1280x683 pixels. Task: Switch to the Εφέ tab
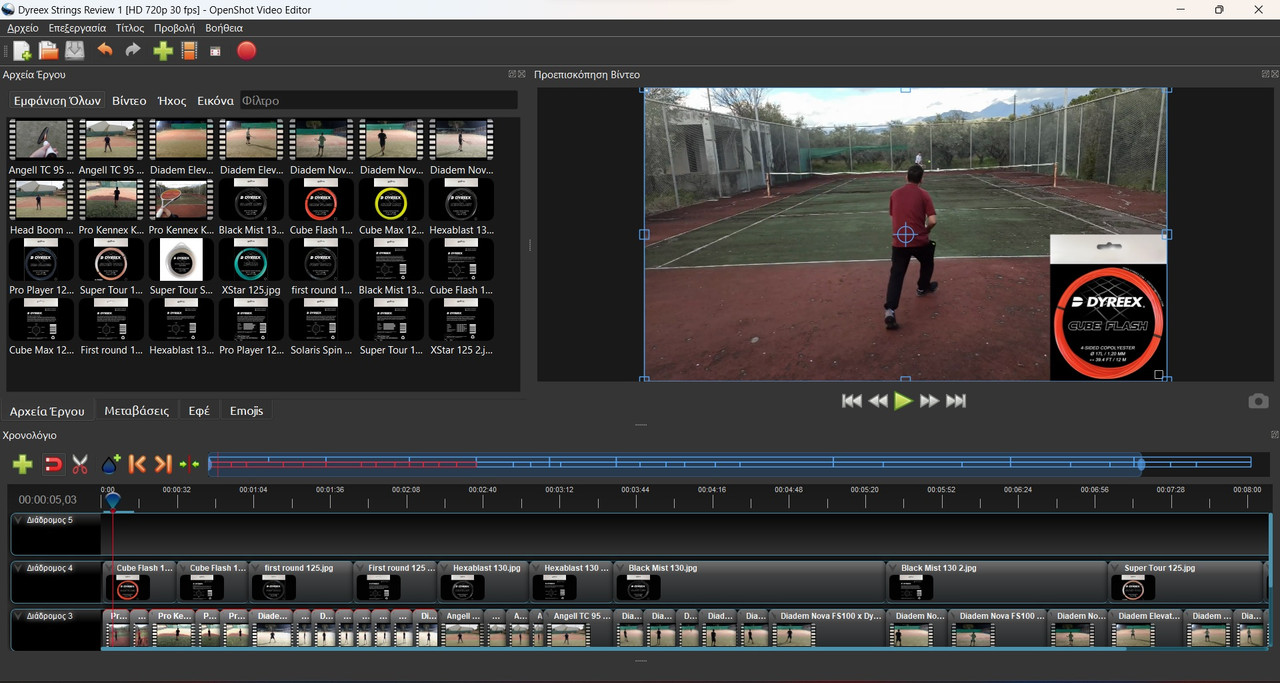[199, 411]
